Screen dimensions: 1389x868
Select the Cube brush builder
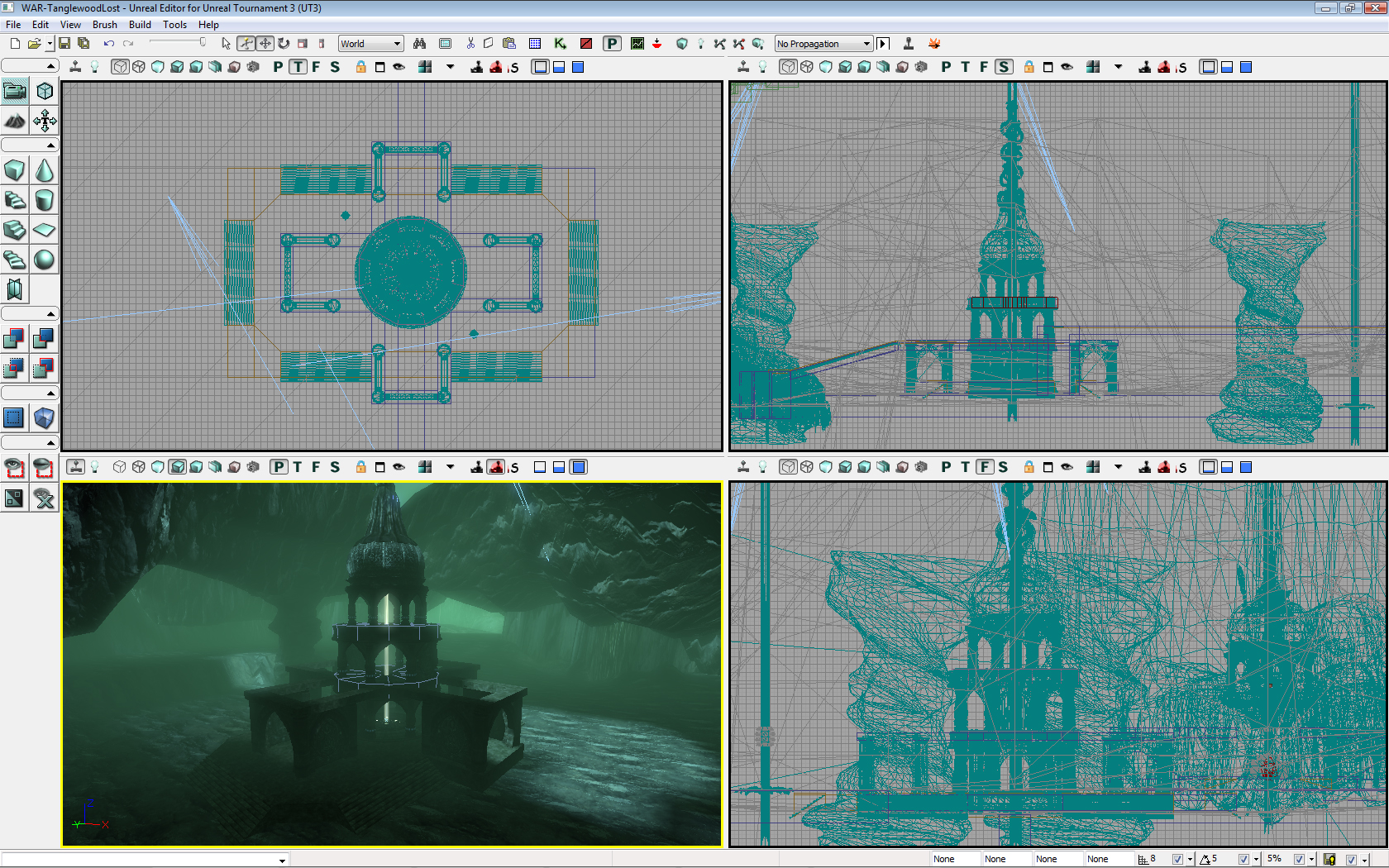[x=15, y=170]
